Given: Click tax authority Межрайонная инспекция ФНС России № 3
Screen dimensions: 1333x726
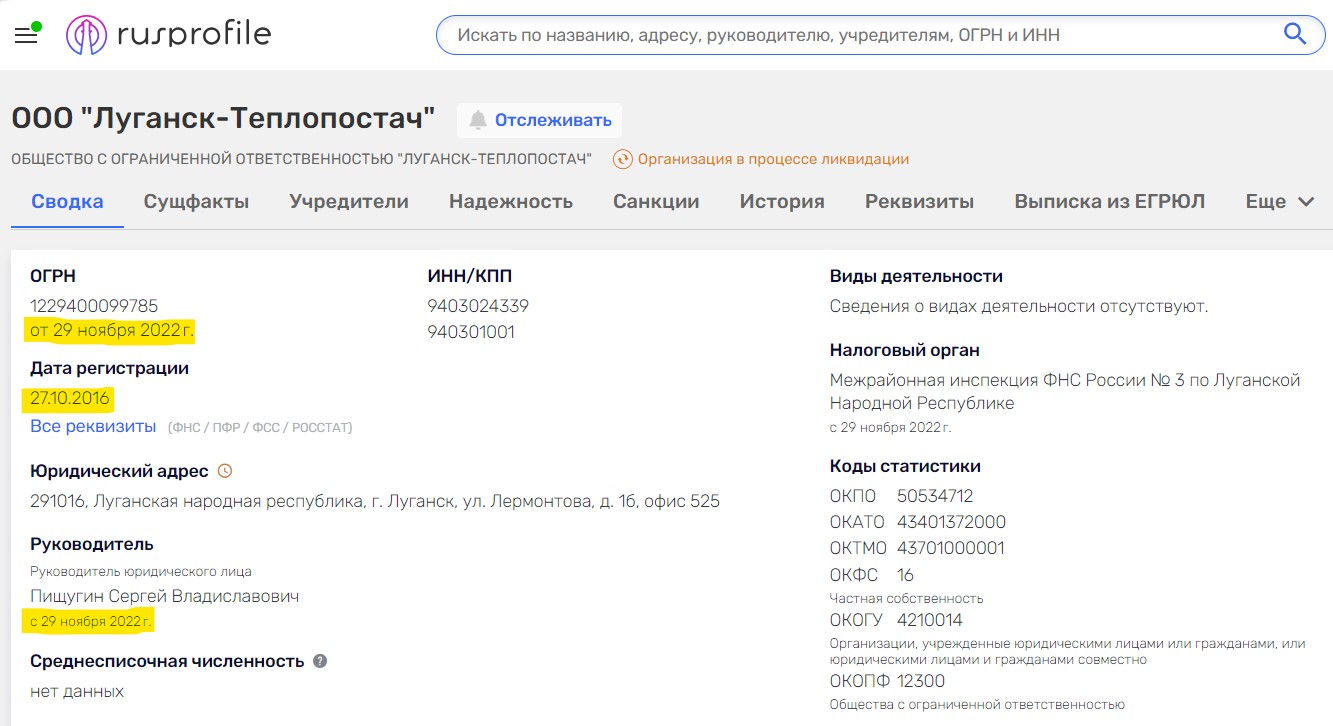Looking at the screenshot, I should (x=1065, y=392).
